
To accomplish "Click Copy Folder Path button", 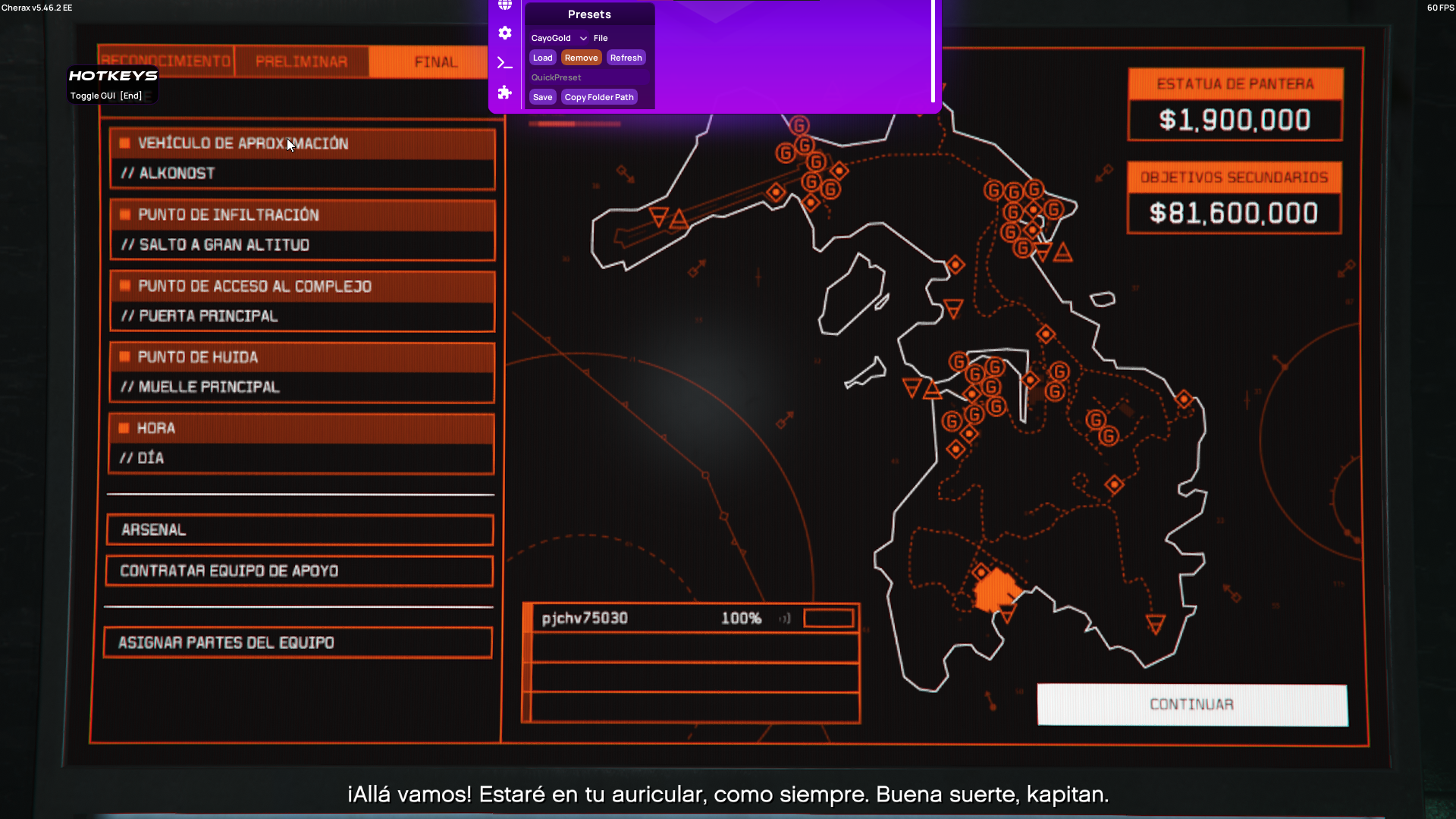I will 599,97.
